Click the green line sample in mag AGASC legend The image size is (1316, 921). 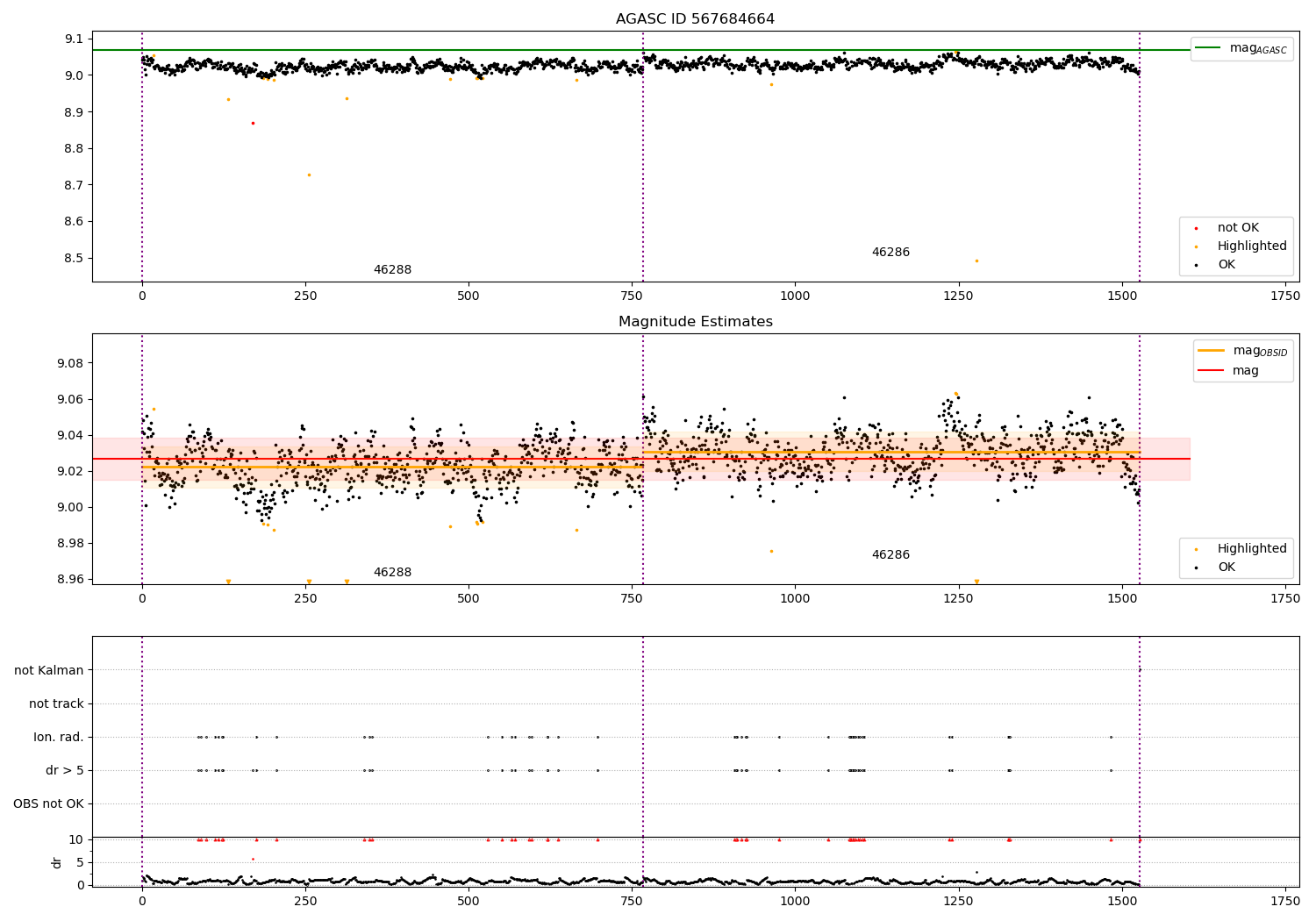pyautogui.click(x=1208, y=48)
